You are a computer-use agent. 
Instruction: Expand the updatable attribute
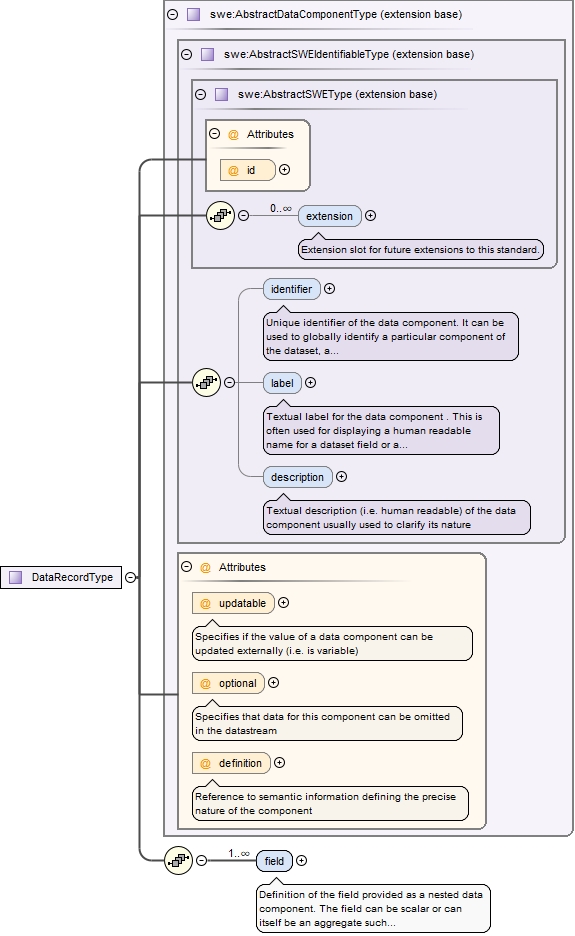click(284, 603)
